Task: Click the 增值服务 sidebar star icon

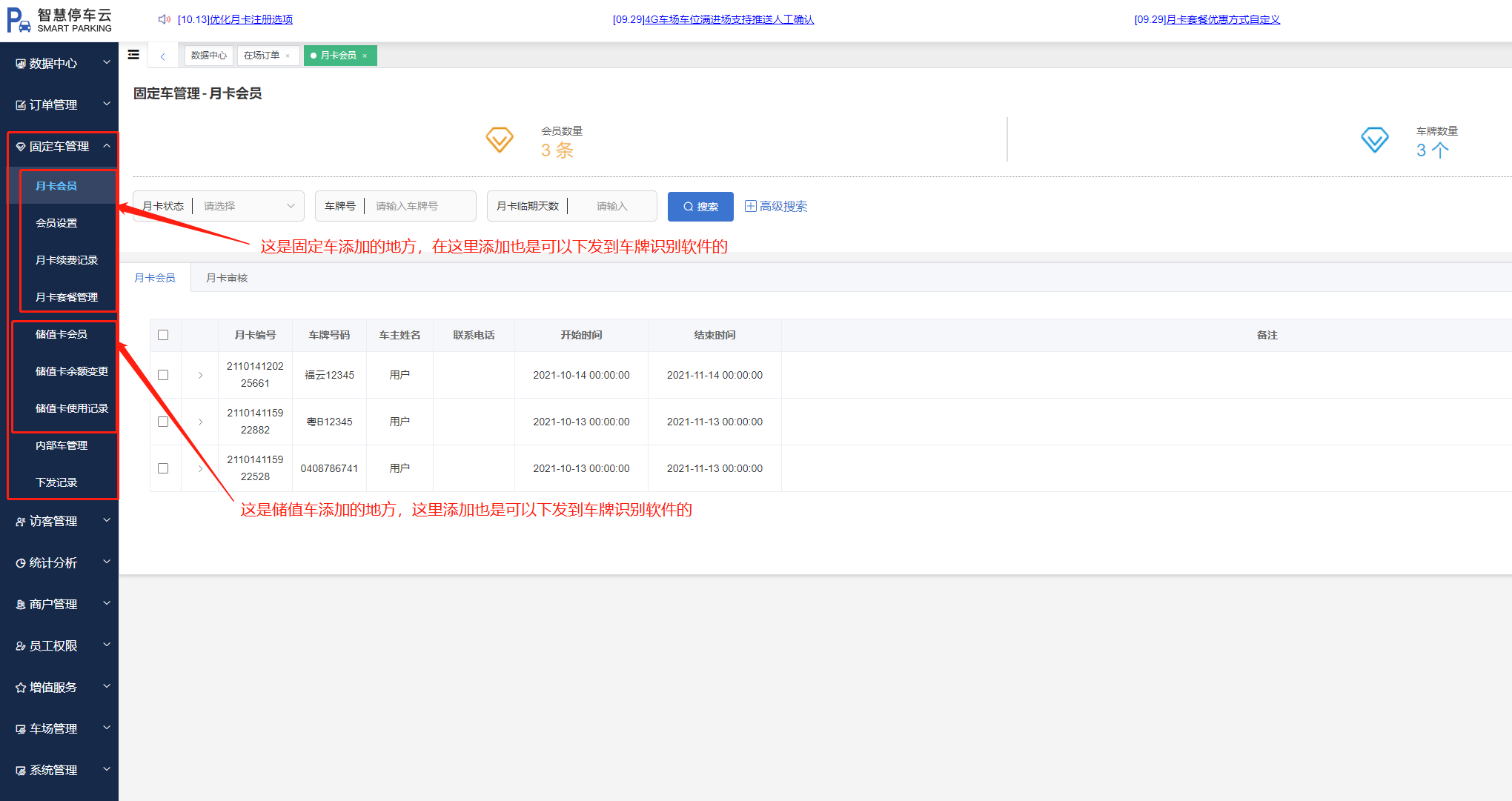Action: pos(21,688)
